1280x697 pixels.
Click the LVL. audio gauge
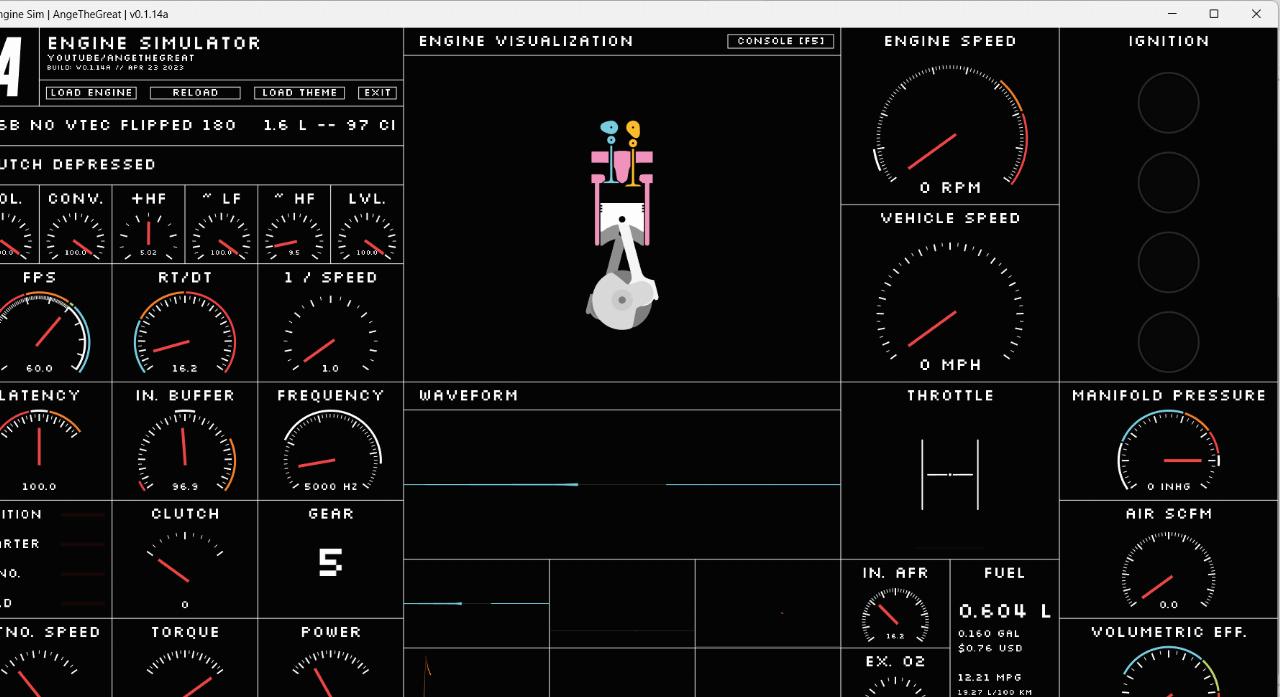pyautogui.click(x=367, y=235)
